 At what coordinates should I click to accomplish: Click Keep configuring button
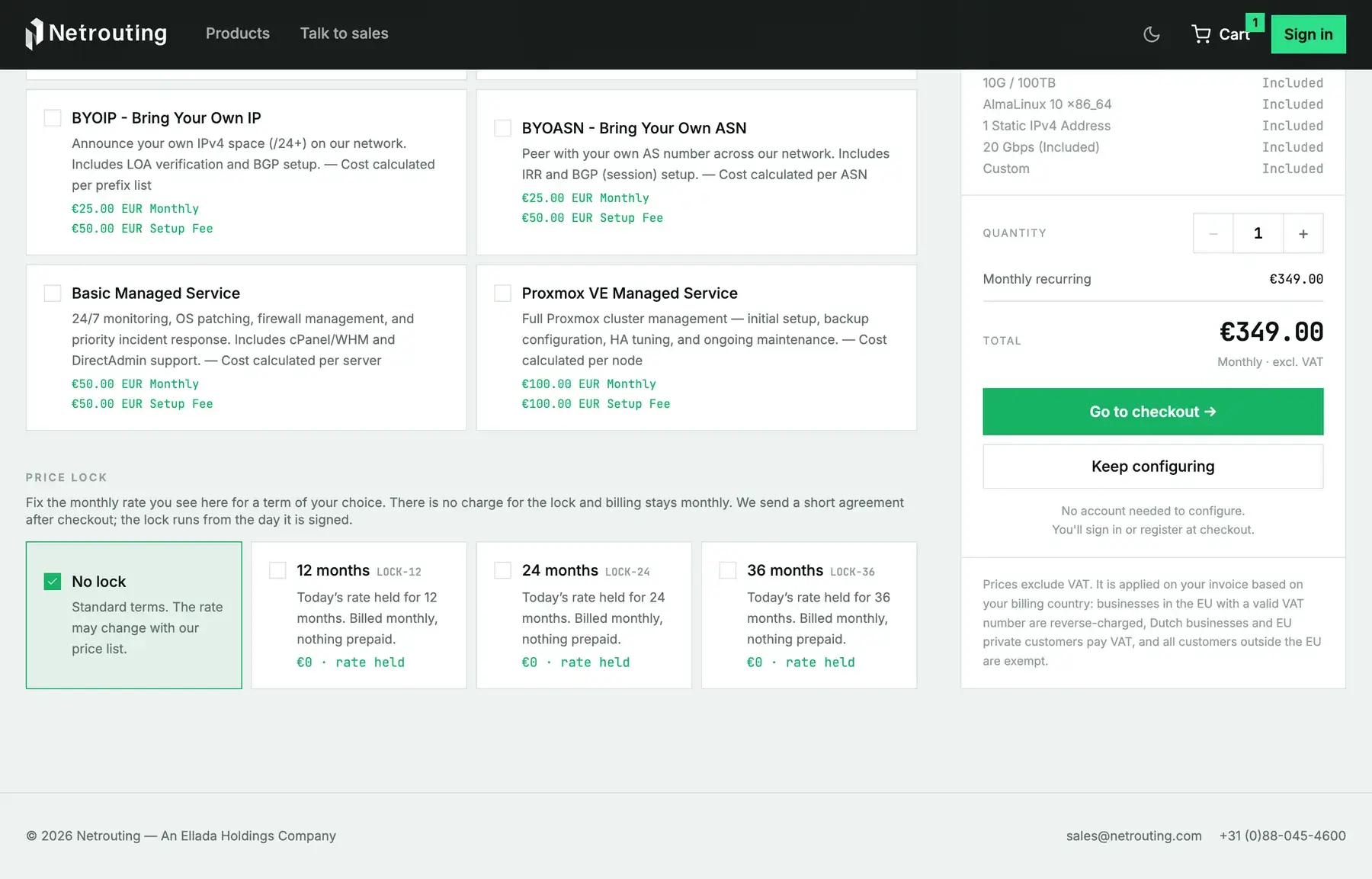pyautogui.click(x=1152, y=467)
